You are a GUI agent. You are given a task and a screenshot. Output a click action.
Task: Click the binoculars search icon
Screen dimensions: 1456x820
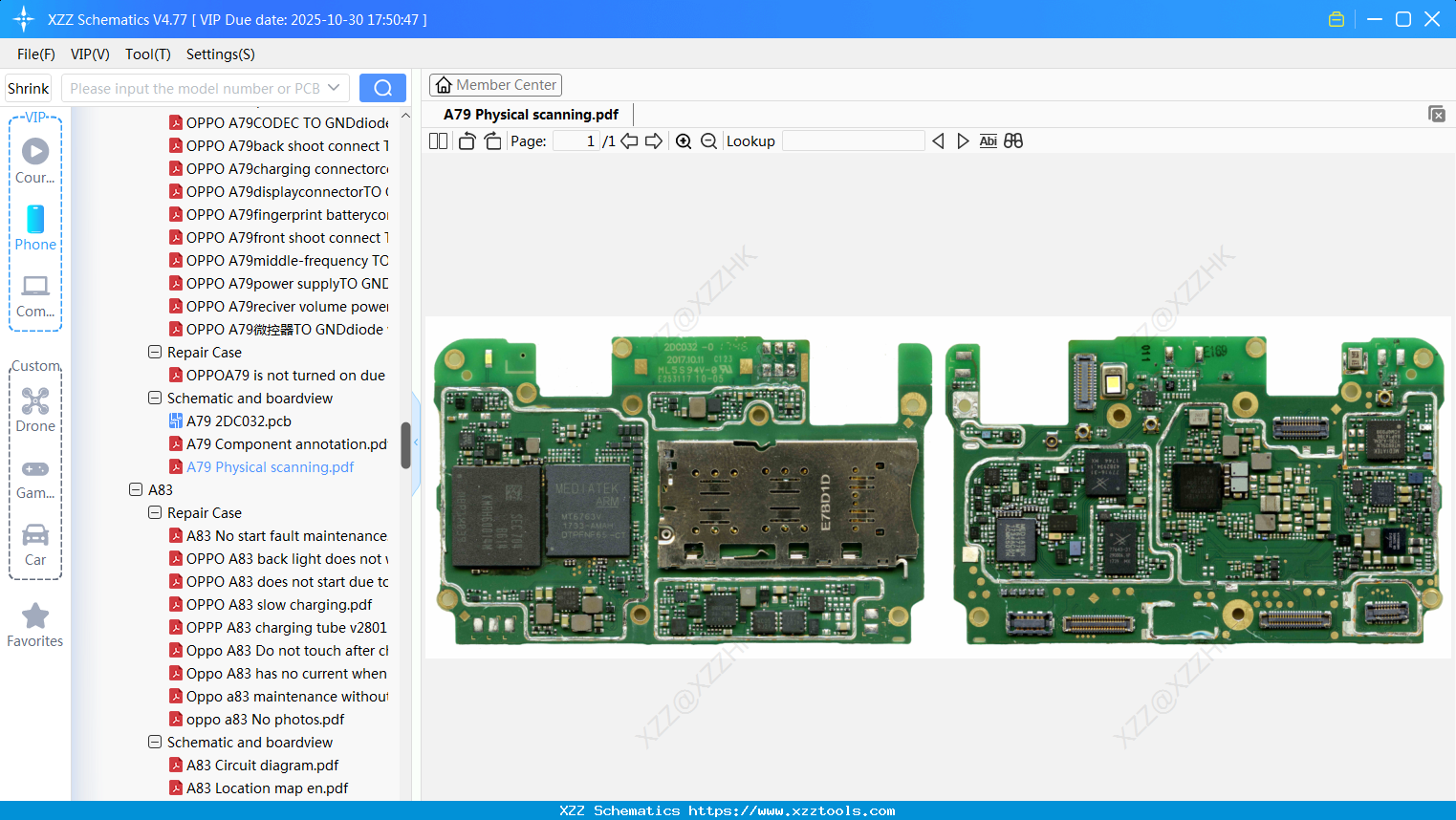click(x=1013, y=141)
